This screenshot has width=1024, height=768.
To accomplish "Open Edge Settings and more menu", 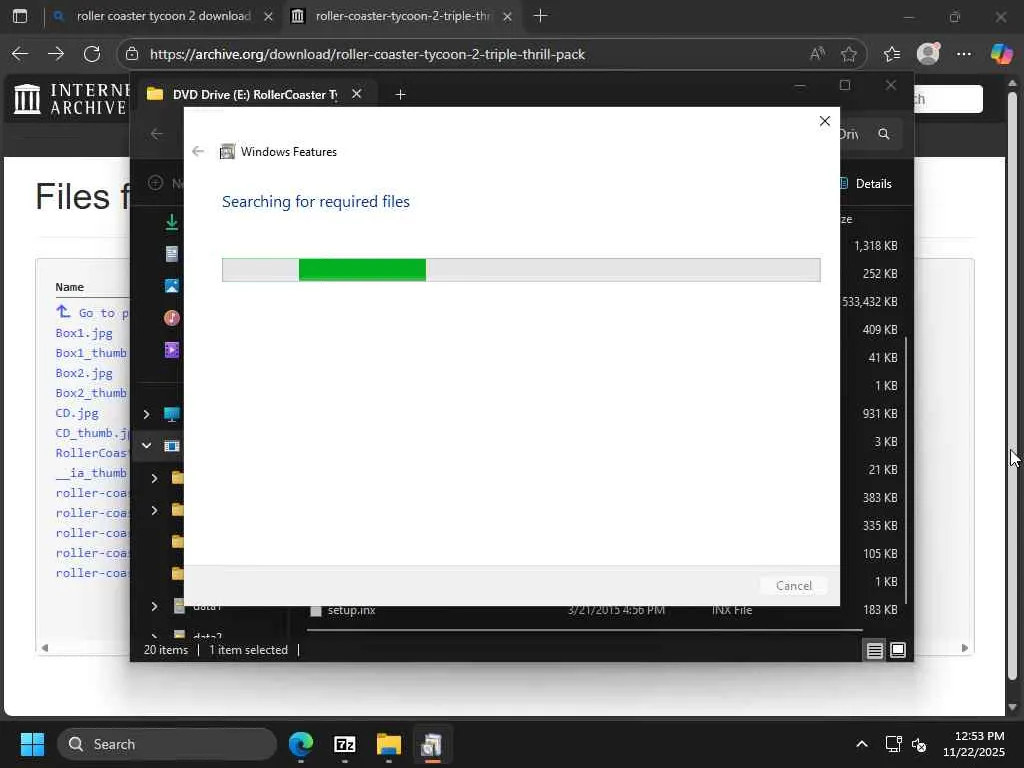I will click(x=964, y=54).
